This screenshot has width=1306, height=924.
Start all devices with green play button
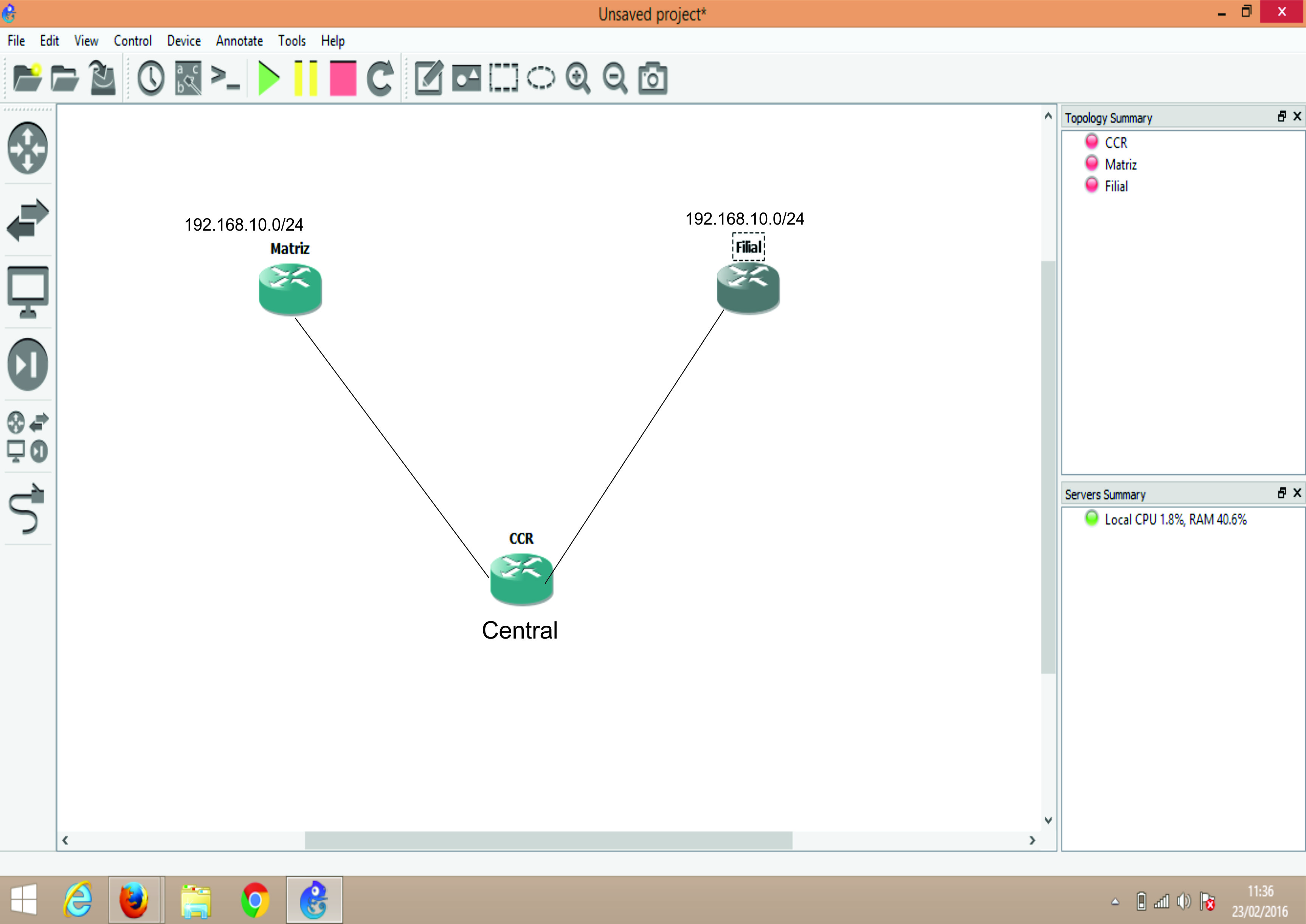click(x=268, y=78)
